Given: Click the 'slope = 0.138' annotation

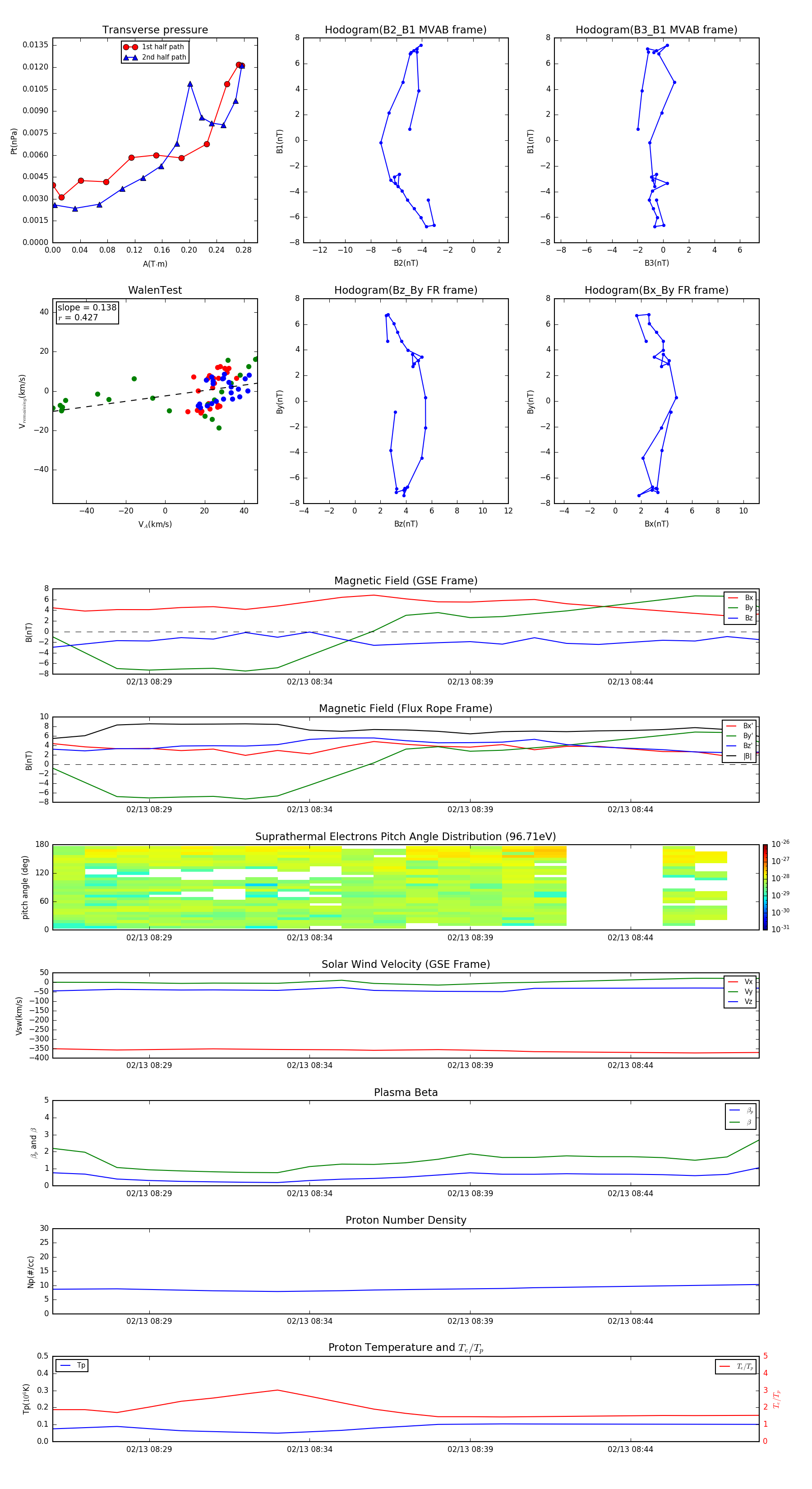Looking at the screenshot, I should [87, 308].
